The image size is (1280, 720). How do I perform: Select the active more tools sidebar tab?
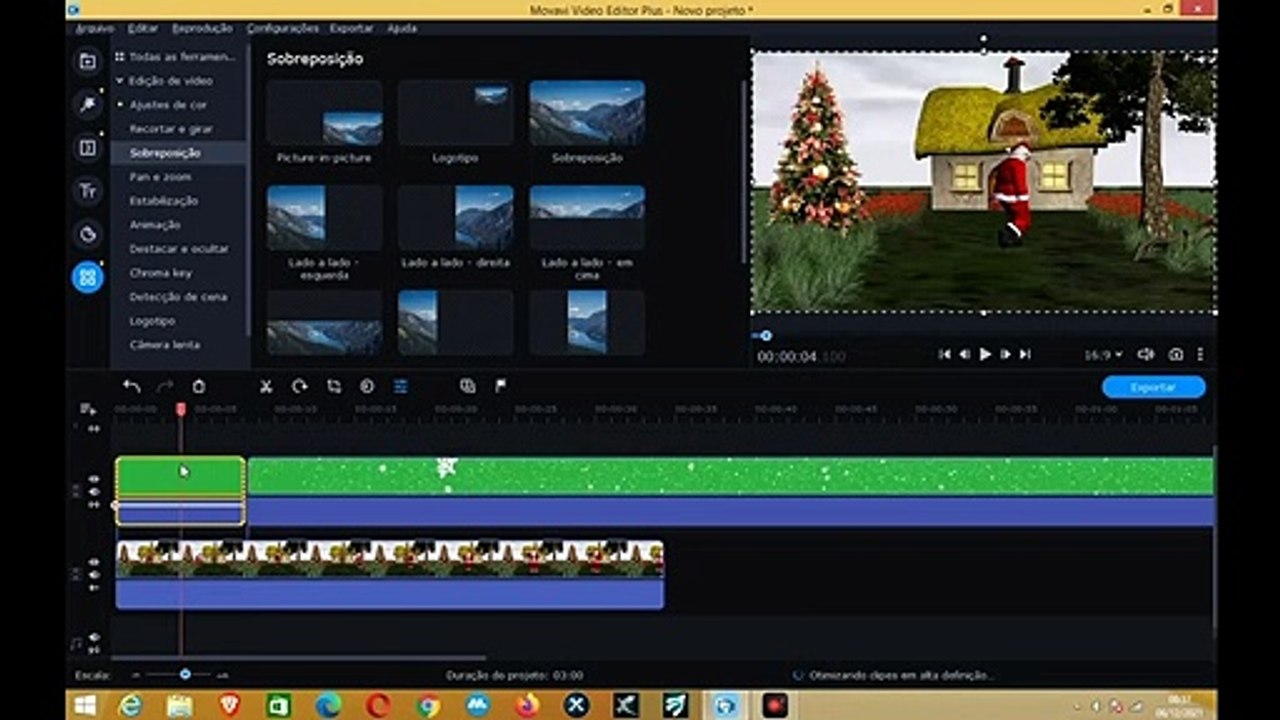pyautogui.click(x=88, y=277)
